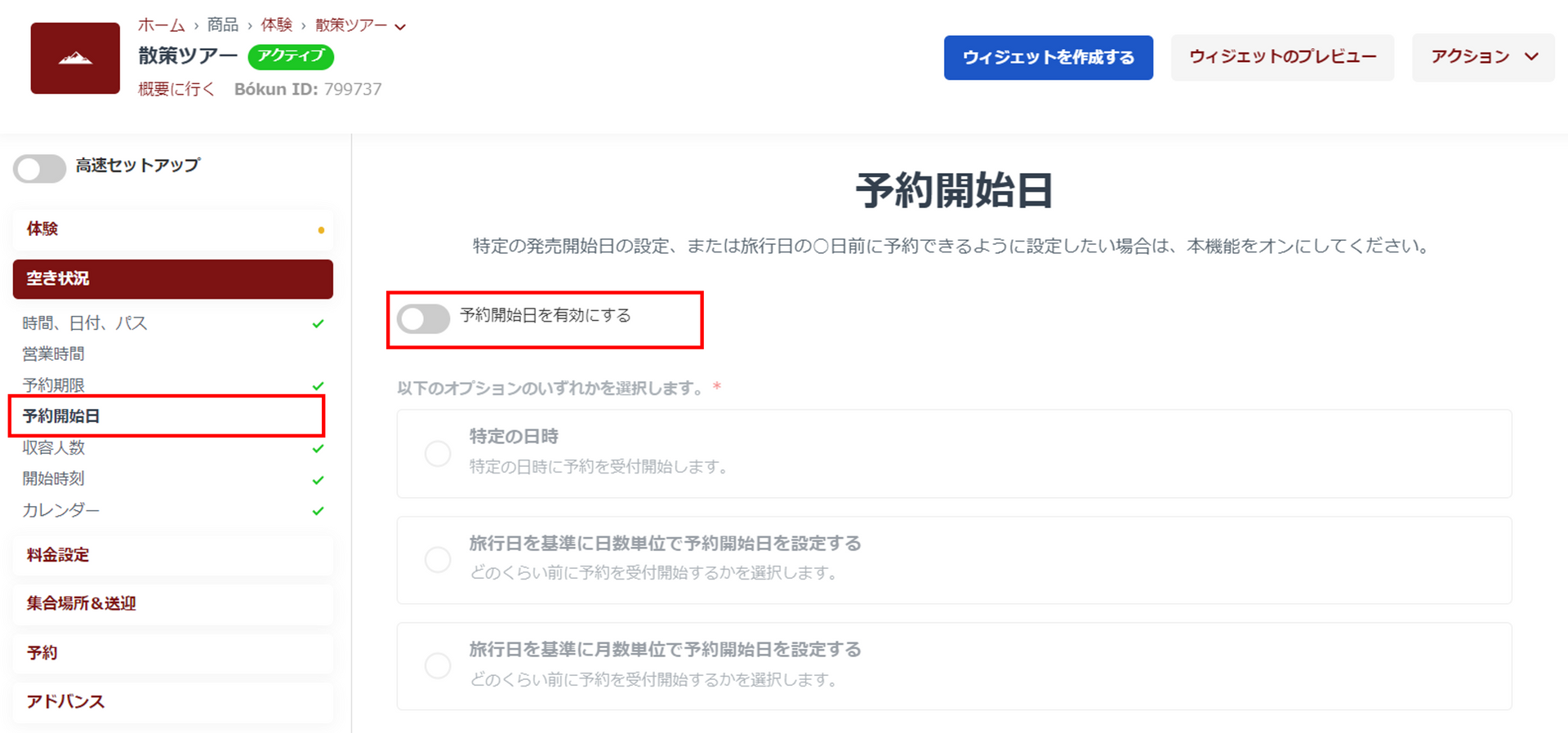
Task: Click the green check beside カレンダー
Action: pyautogui.click(x=318, y=511)
